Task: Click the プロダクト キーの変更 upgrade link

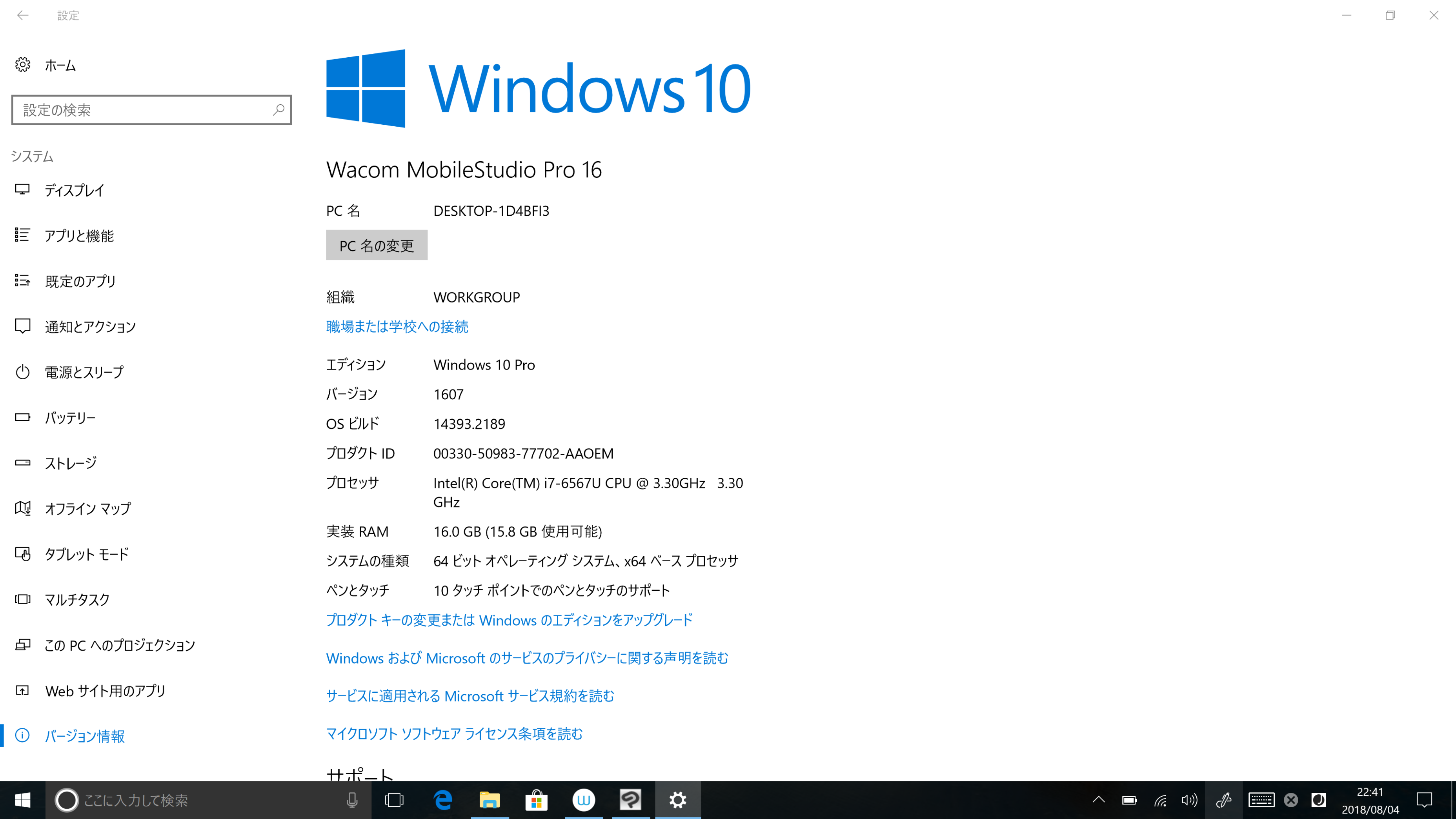Action: coord(509,620)
